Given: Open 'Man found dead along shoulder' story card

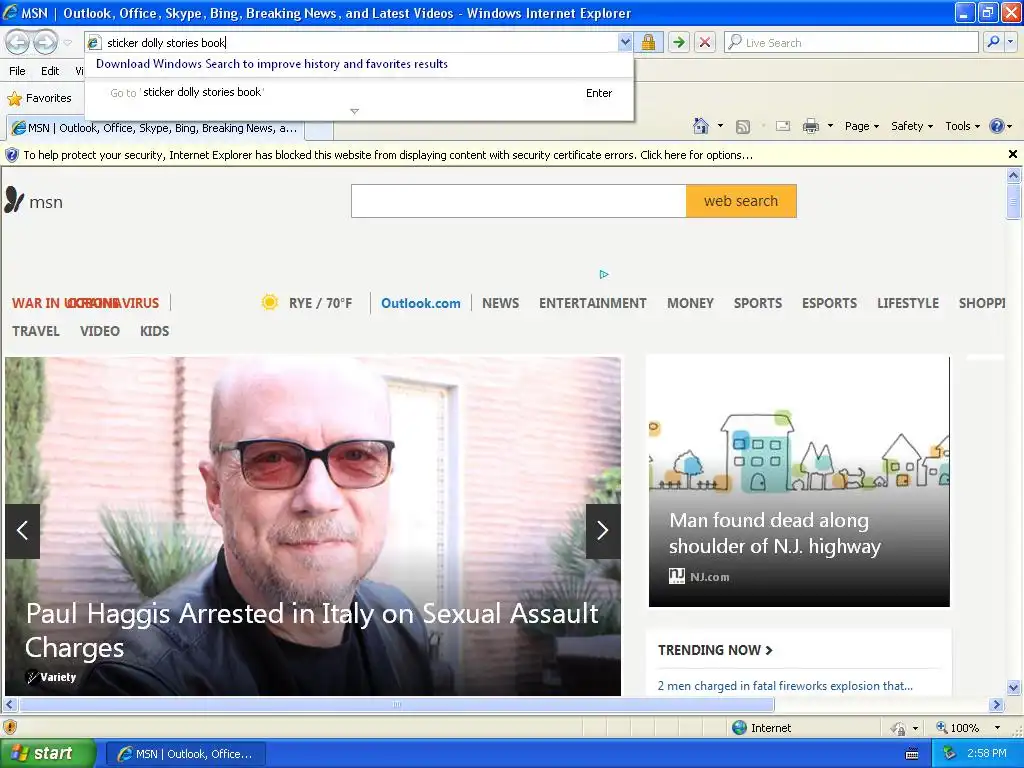Looking at the screenshot, I should pyautogui.click(x=799, y=481).
